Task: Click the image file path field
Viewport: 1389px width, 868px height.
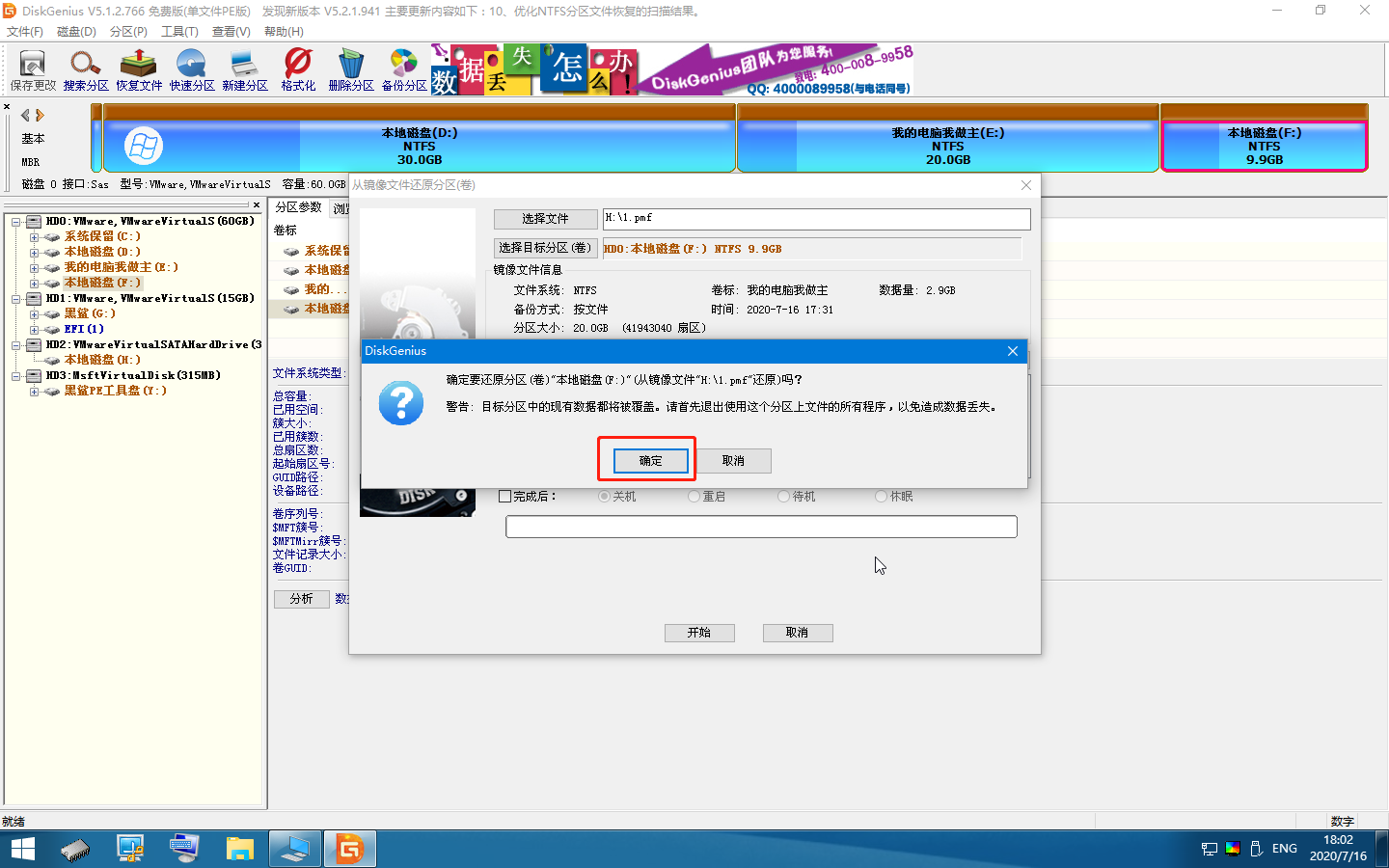Action: point(816,219)
